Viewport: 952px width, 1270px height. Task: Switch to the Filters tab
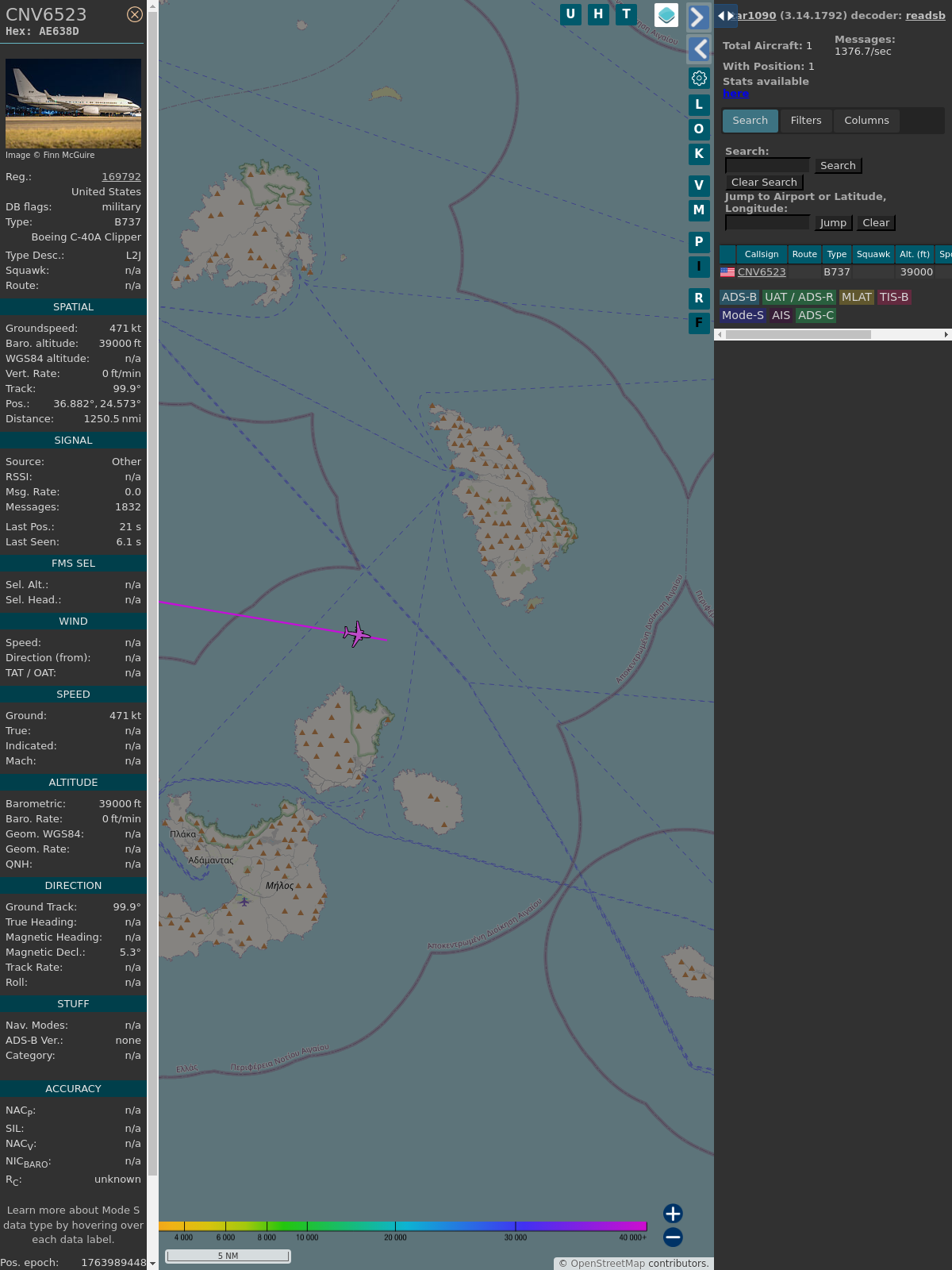[x=806, y=121]
